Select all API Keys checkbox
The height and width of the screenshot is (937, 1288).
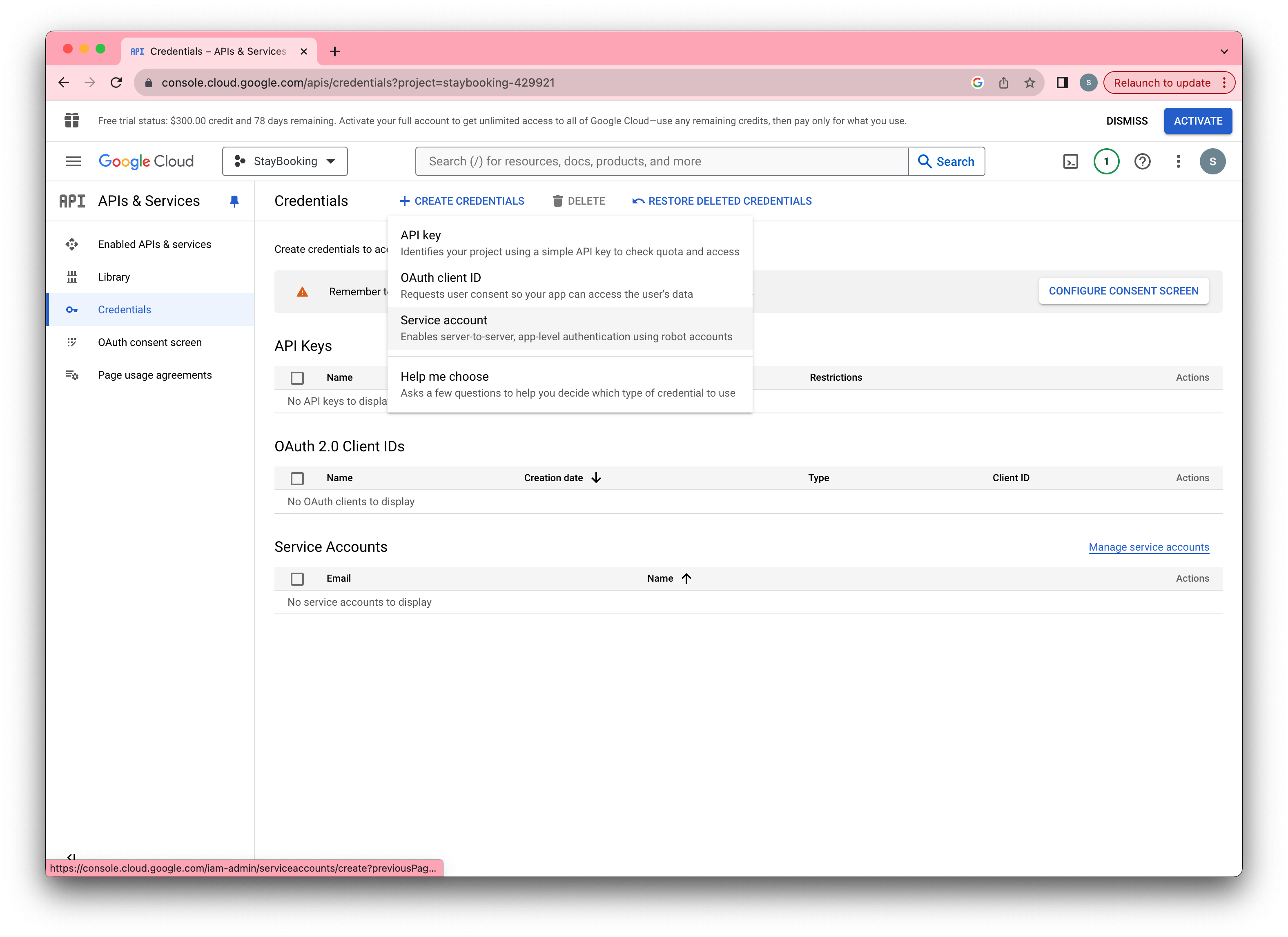tap(297, 378)
